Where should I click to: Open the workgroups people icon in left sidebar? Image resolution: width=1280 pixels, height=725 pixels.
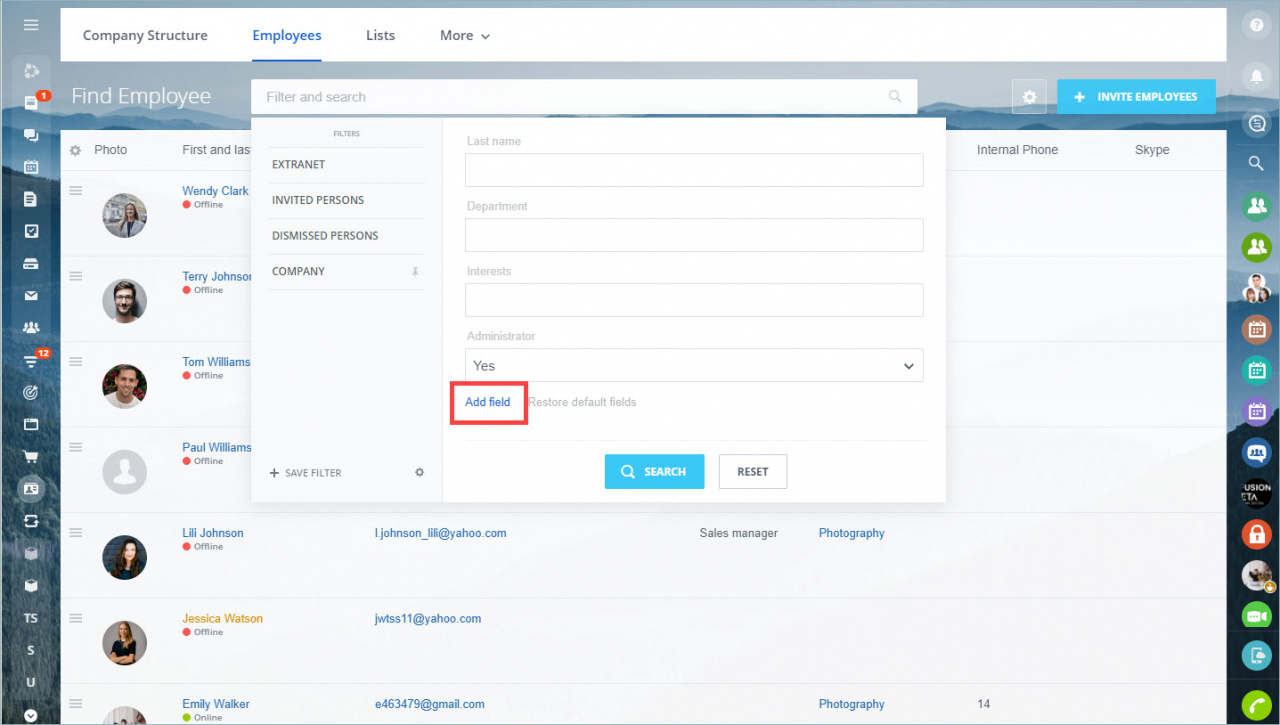(x=31, y=327)
